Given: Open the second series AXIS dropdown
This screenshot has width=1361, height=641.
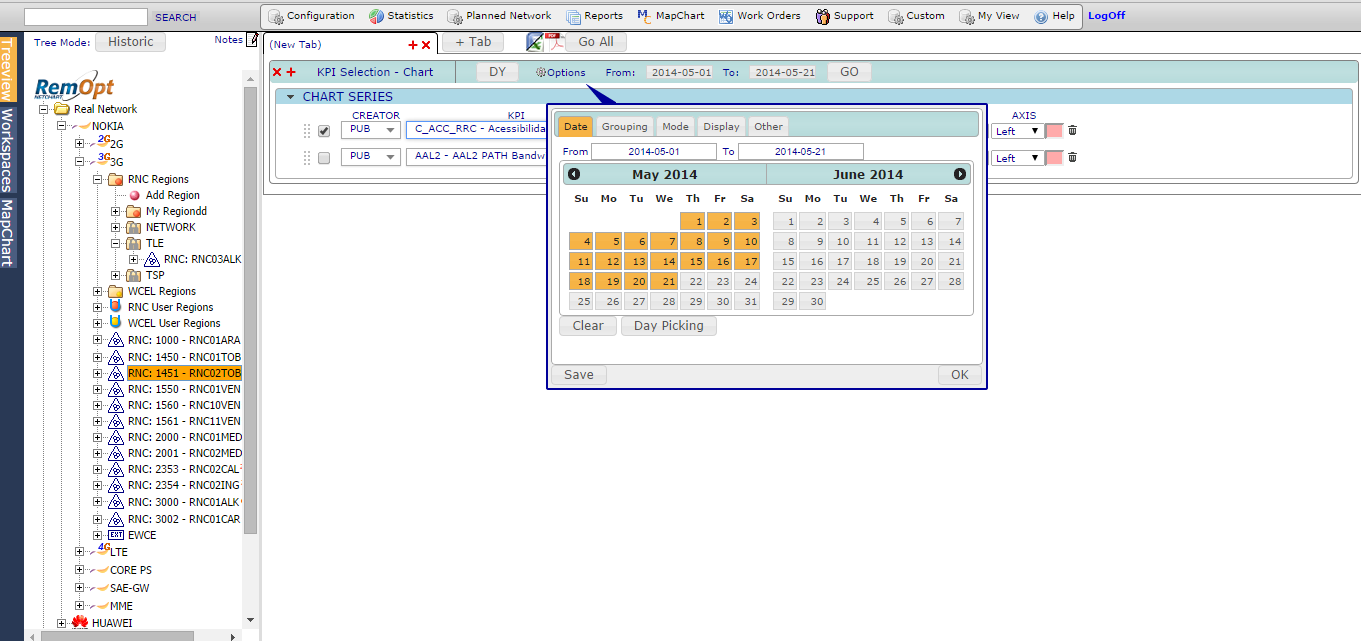Looking at the screenshot, I should (1017, 158).
